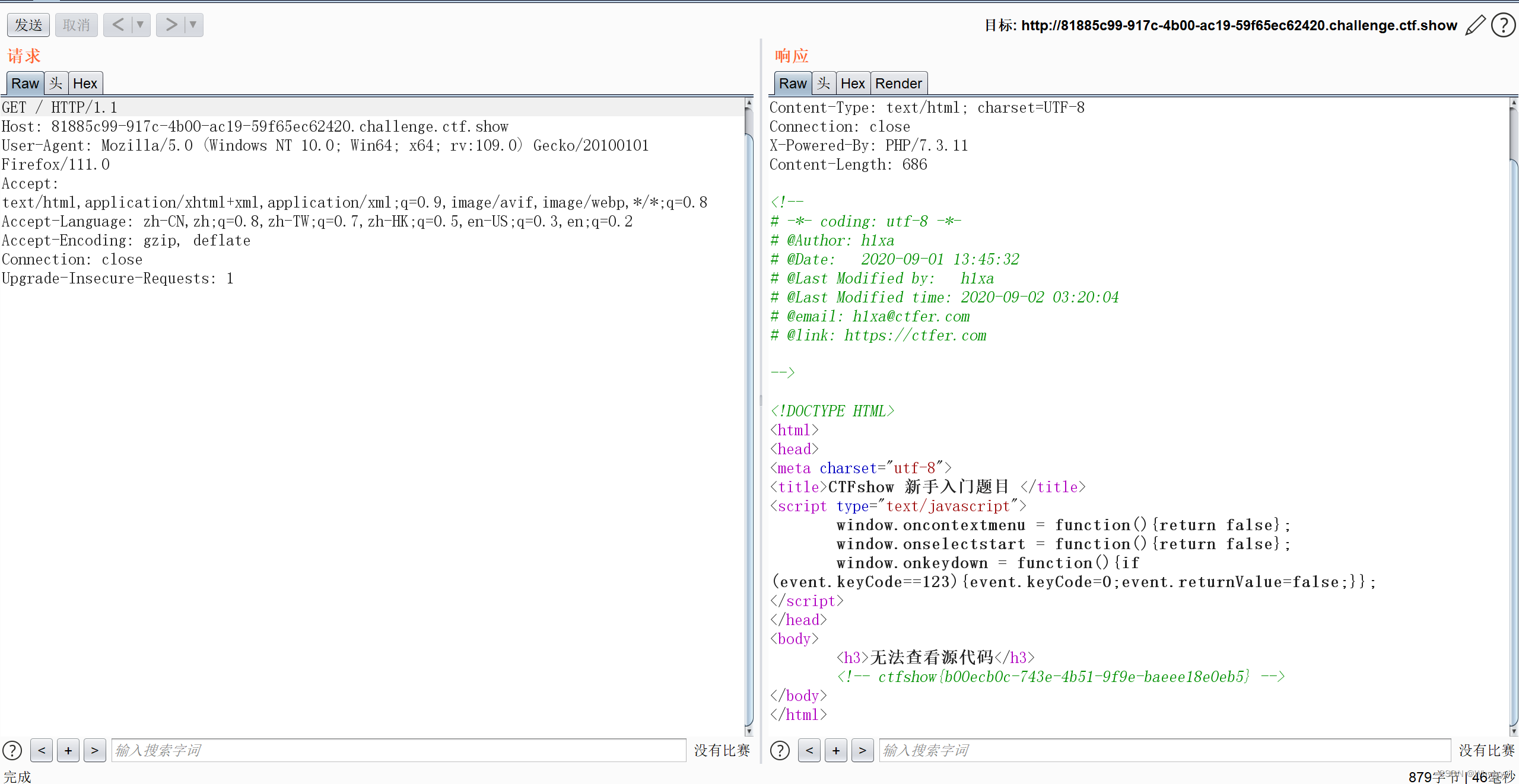1519x784 pixels.
Task: Click the response pane vertical scrollbar
Action: pyautogui.click(x=1514, y=418)
